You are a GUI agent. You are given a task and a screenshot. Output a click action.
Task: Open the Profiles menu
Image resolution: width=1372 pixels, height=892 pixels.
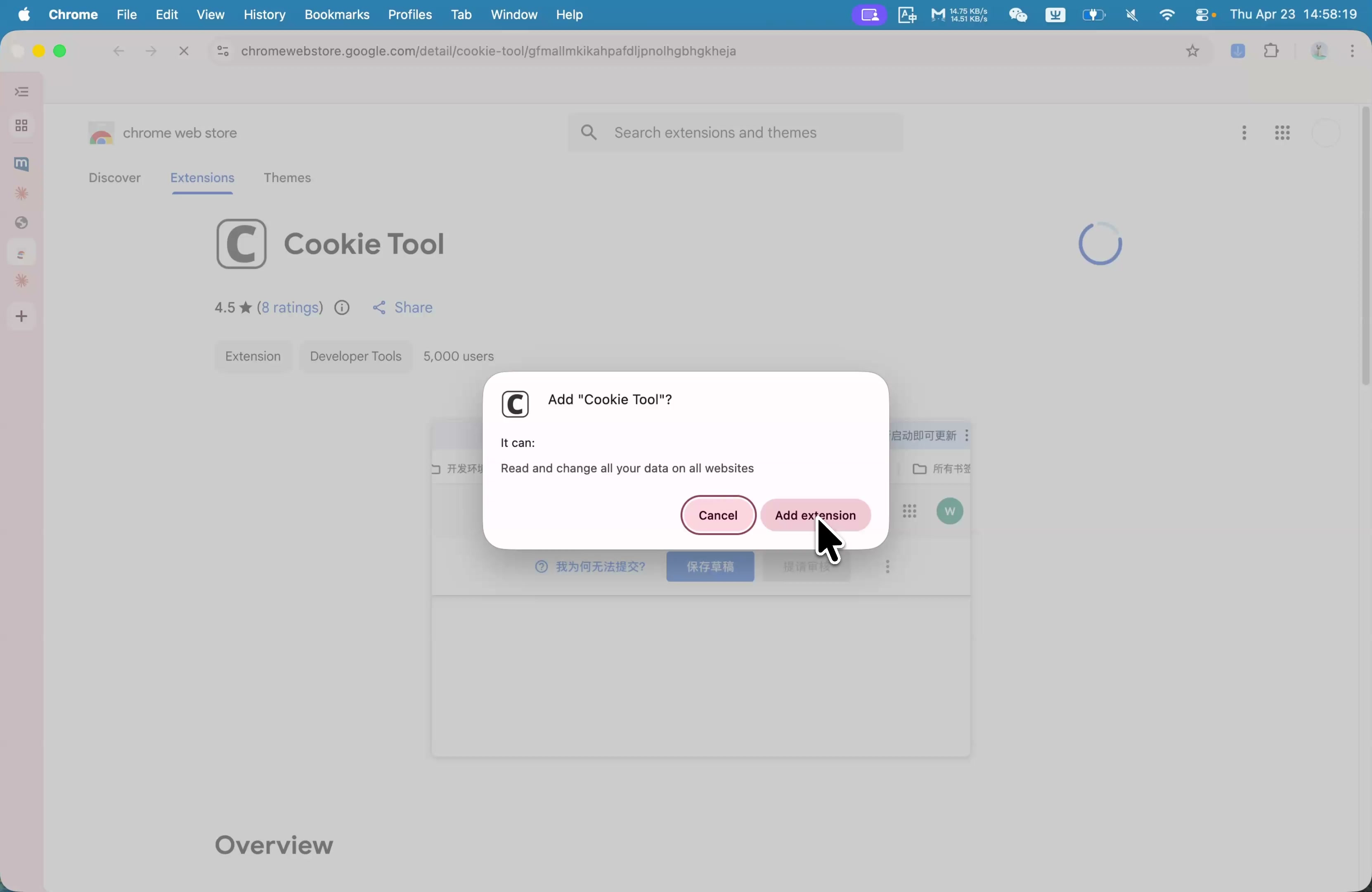[x=410, y=15]
